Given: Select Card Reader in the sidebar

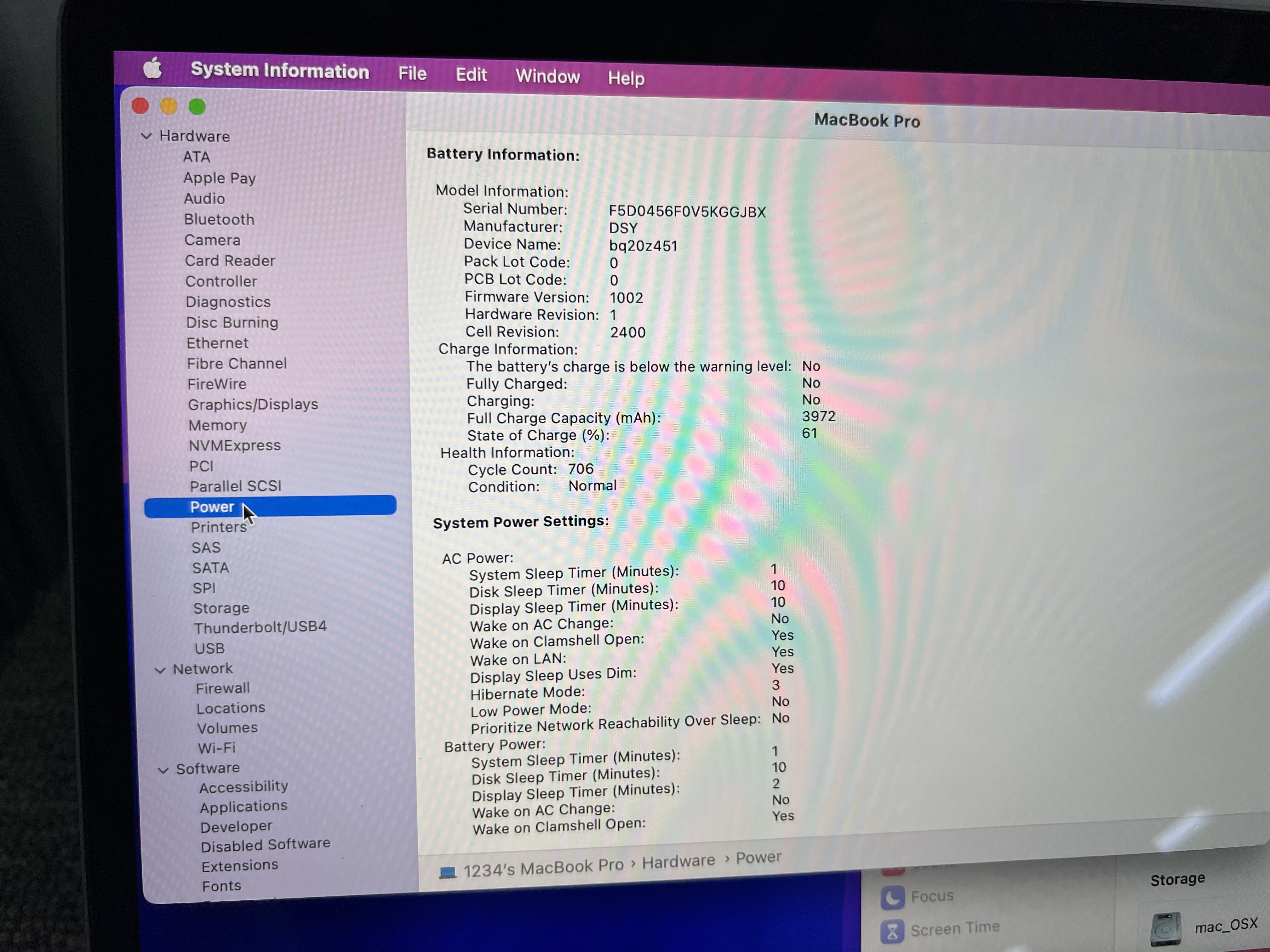Looking at the screenshot, I should click(230, 261).
